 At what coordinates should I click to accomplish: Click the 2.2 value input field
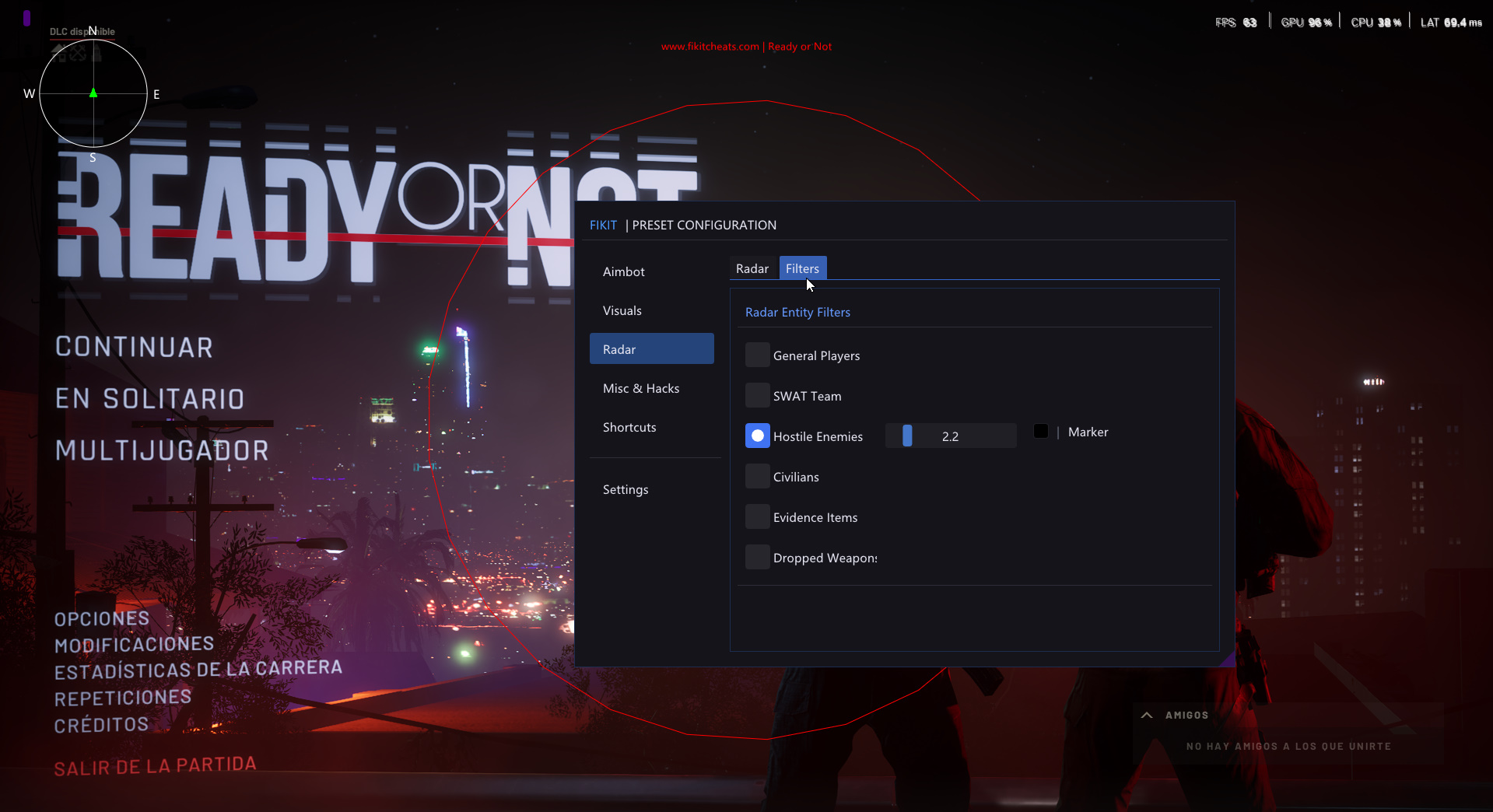click(951, 436)
